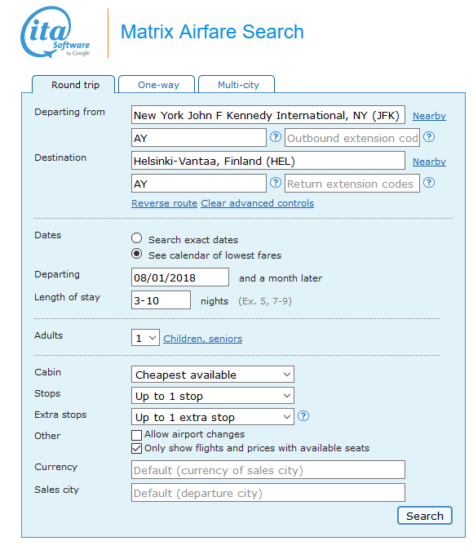Click the Search button
This screenshot has width=473, height=550.
(425, 516)
